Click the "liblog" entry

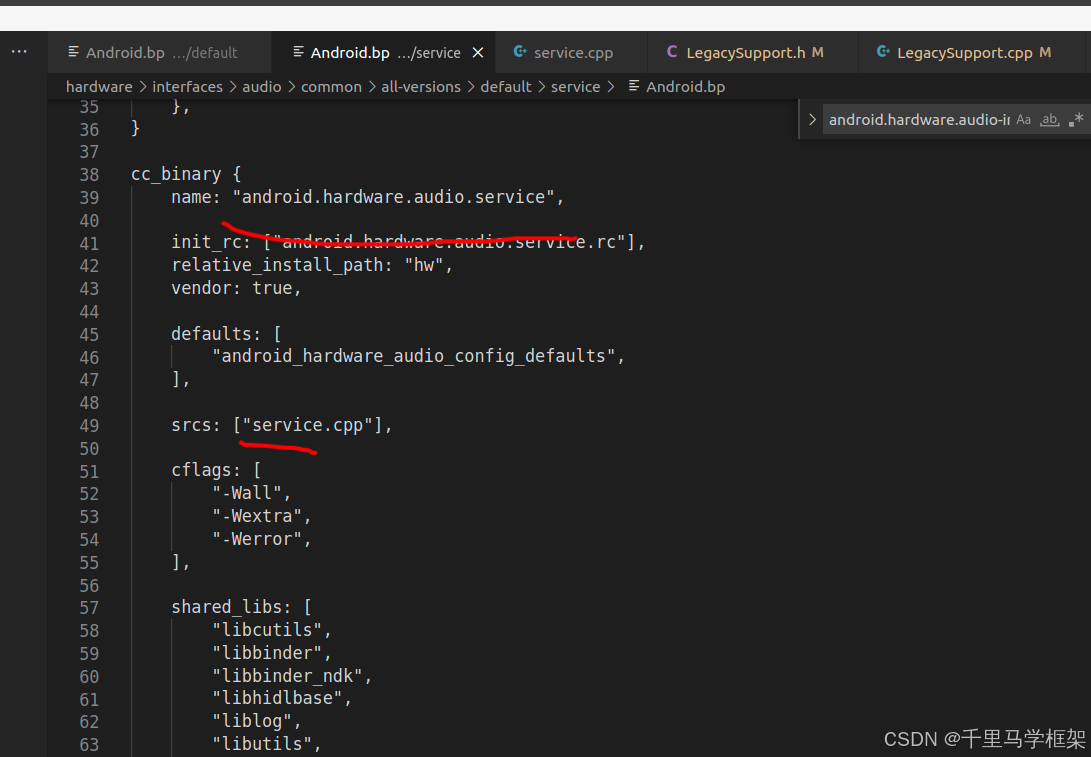coord(252,721)
